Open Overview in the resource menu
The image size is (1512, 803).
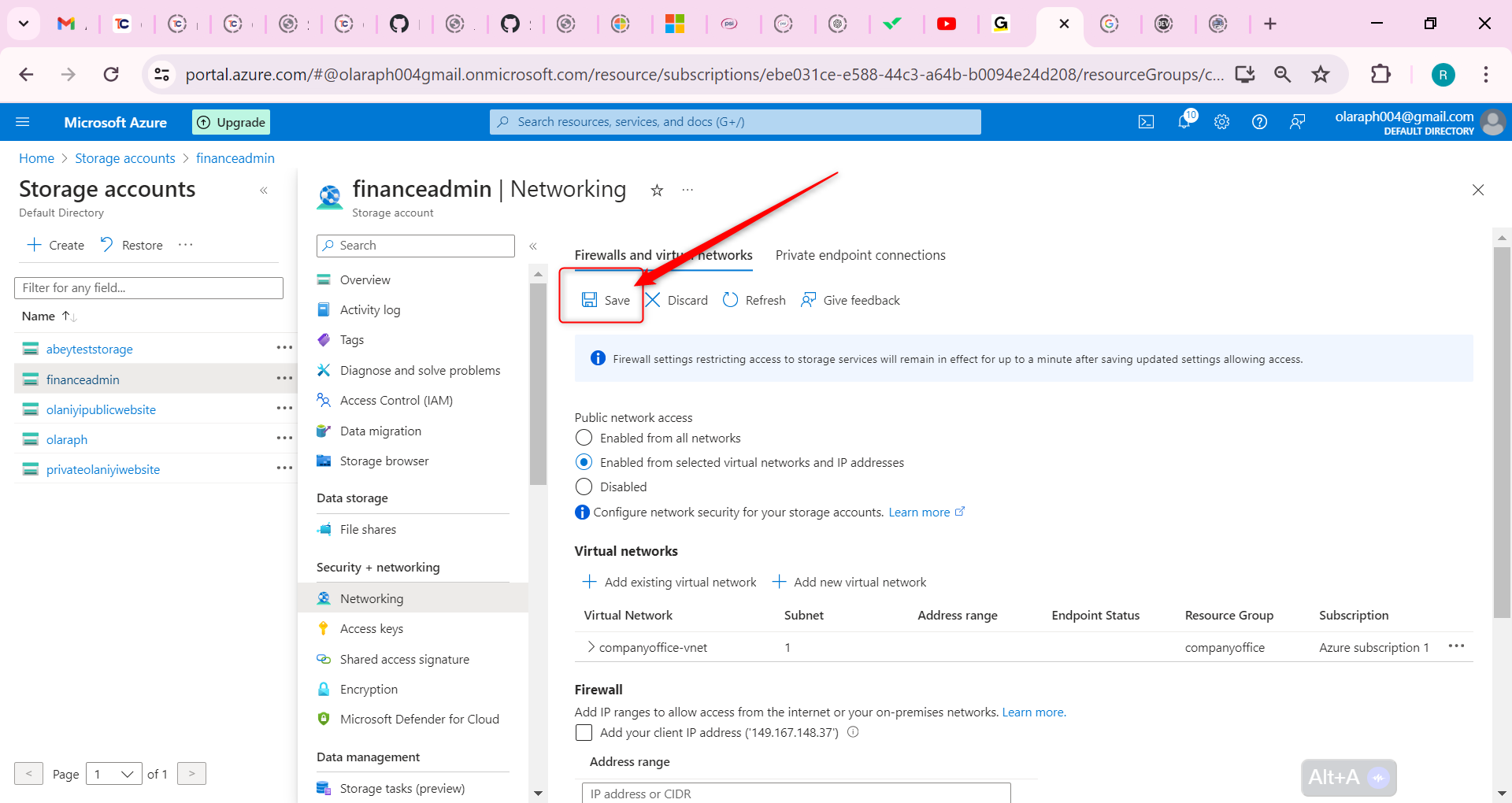[365, 279]
